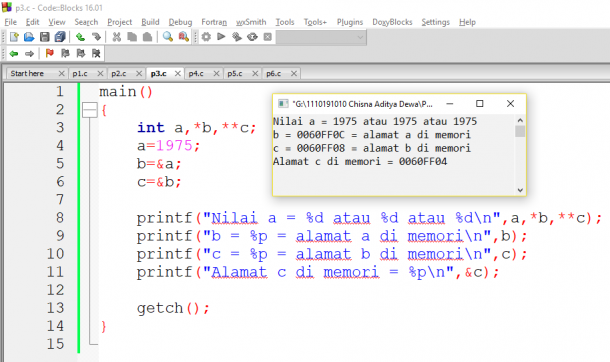610x362 pixels.
Task: Open the Settings menu
Action: click(435, 22)
